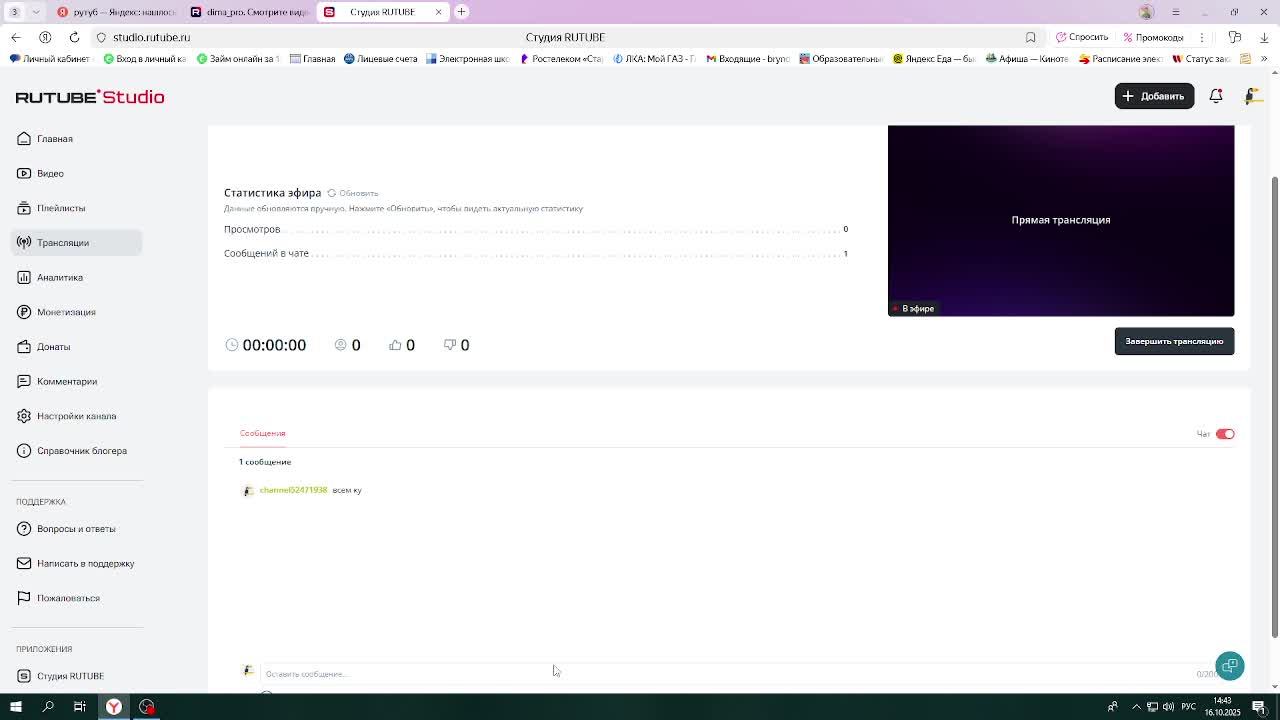Click the live stream preview player
1280x720 pixels.
1061,221
